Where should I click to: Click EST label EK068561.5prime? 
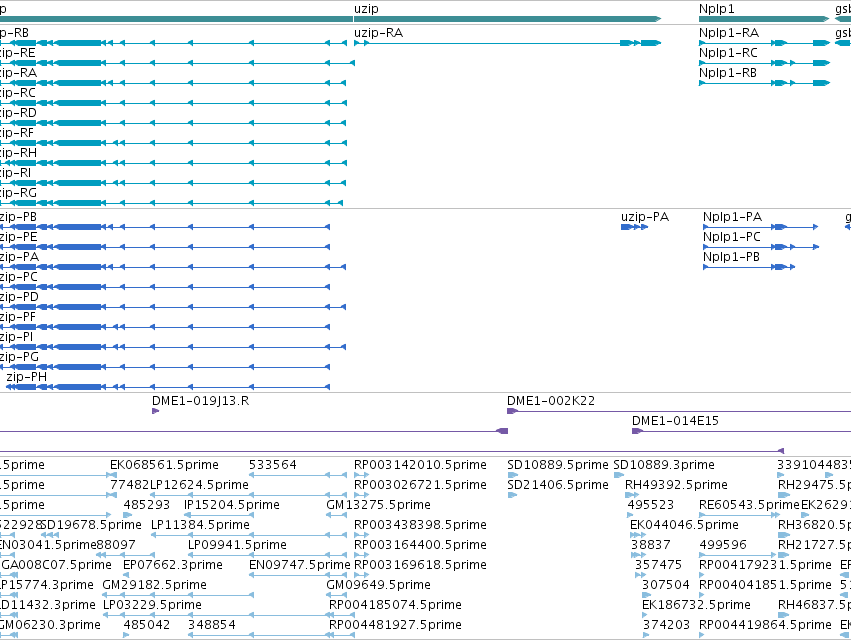[164, 465]
